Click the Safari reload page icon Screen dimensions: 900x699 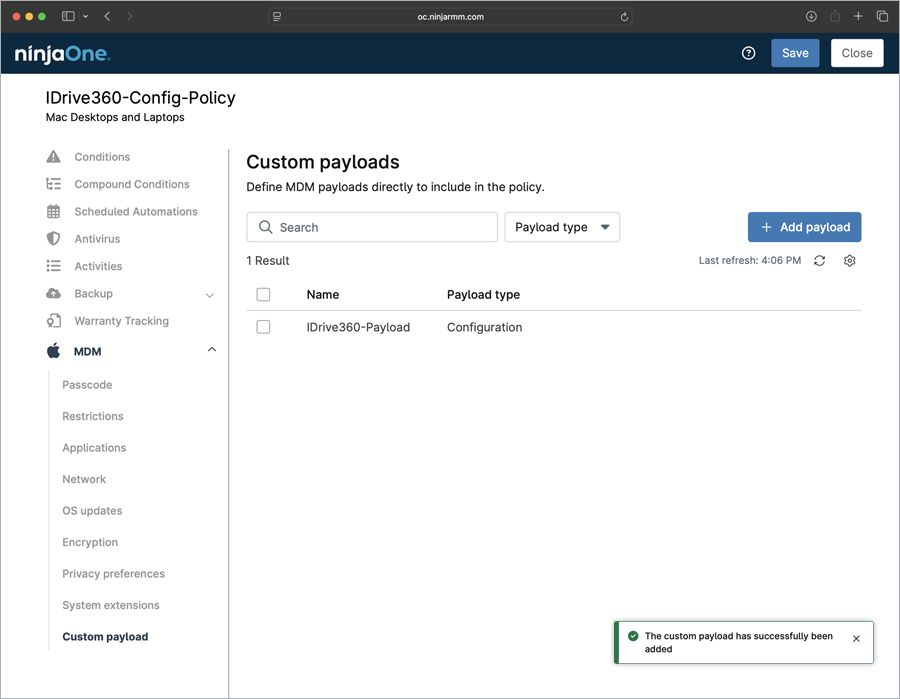click(x=625, y=17)
